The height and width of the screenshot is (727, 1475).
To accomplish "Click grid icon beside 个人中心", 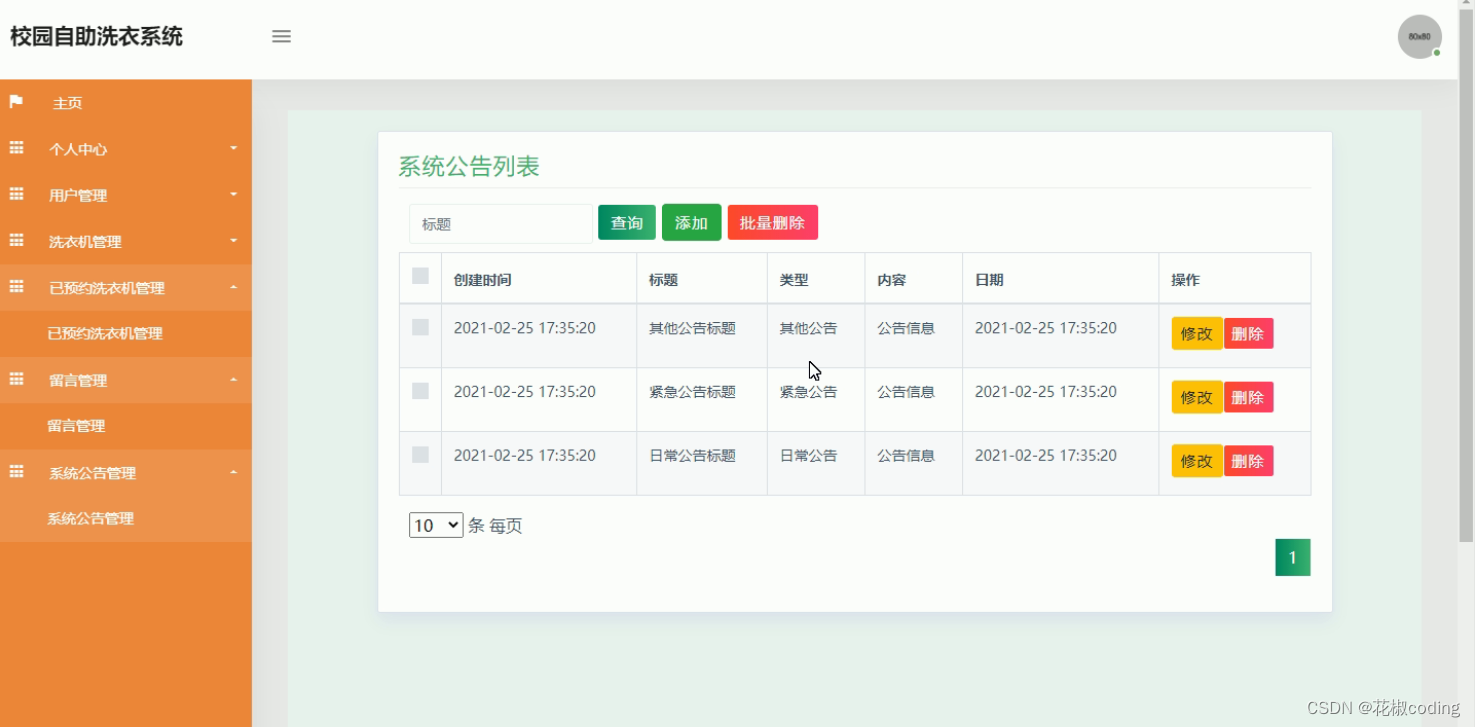I will click(x=16, y=148).
